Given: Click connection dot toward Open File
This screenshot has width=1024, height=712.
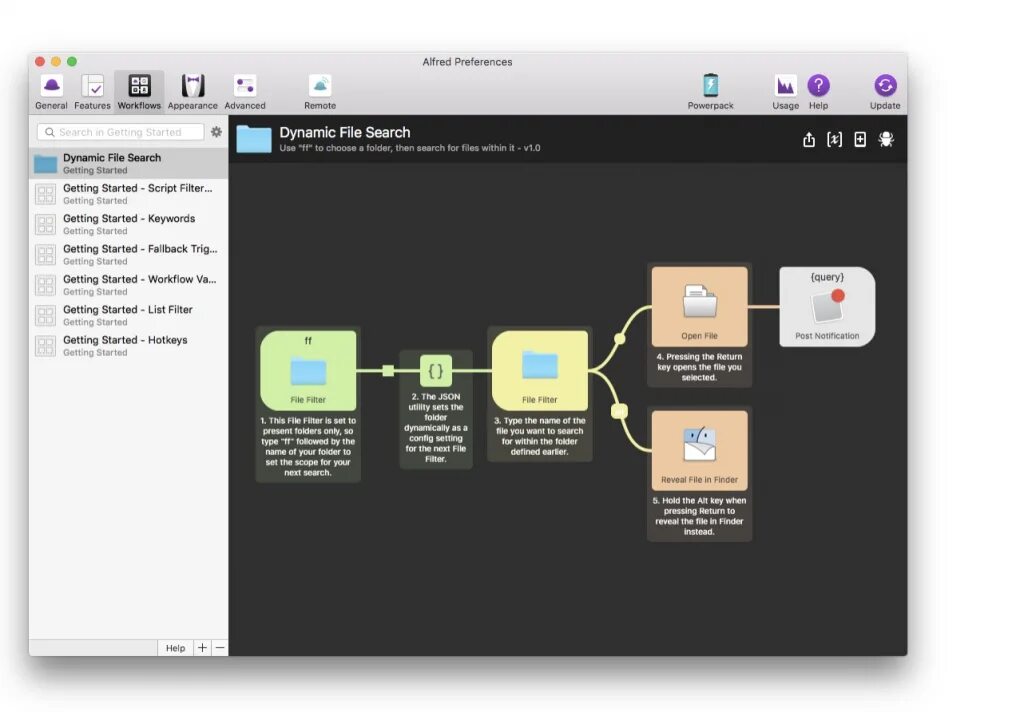Looking at the screenshot, I should pos(620,338).
